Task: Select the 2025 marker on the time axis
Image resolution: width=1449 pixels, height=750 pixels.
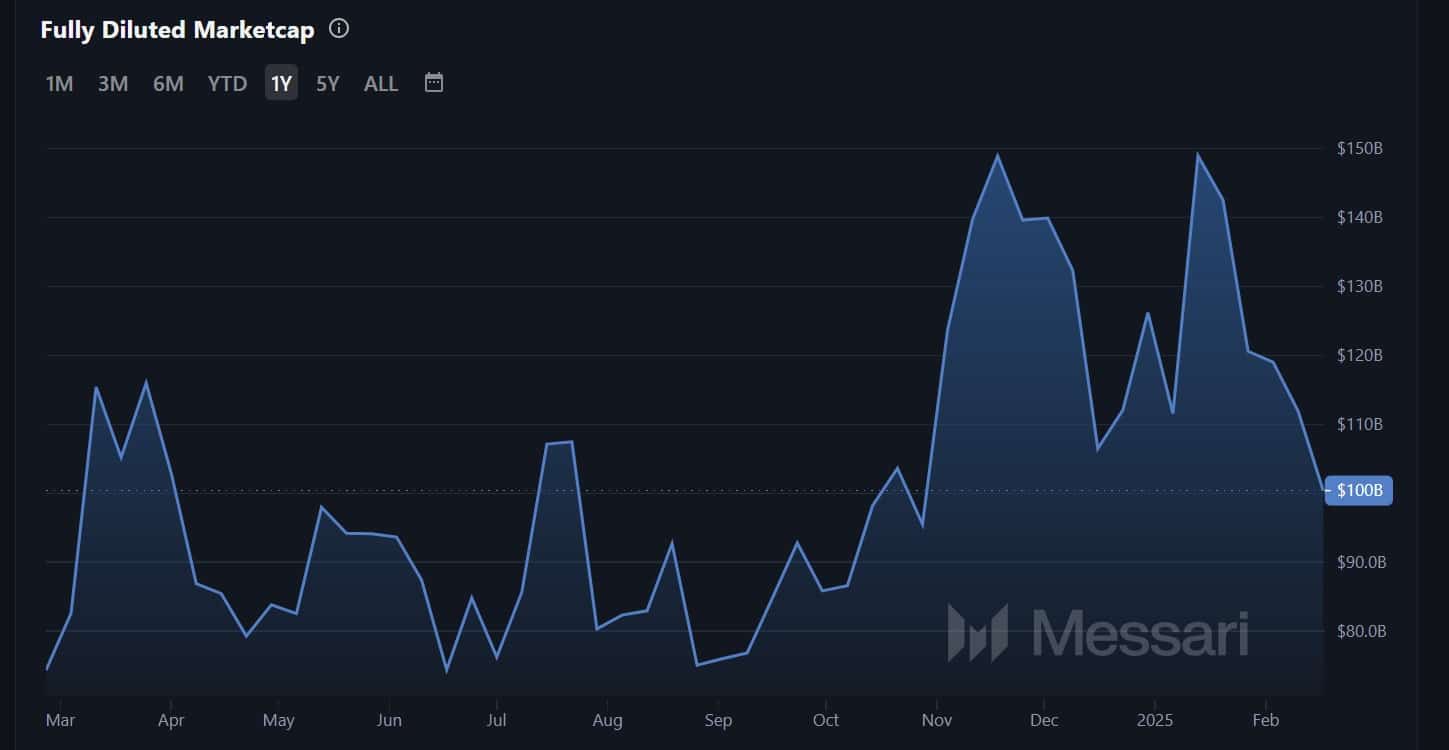Action: click(1154, 720)
